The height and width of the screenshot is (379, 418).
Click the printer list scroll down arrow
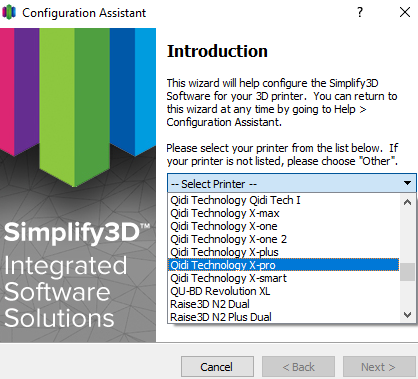[407, 315]
